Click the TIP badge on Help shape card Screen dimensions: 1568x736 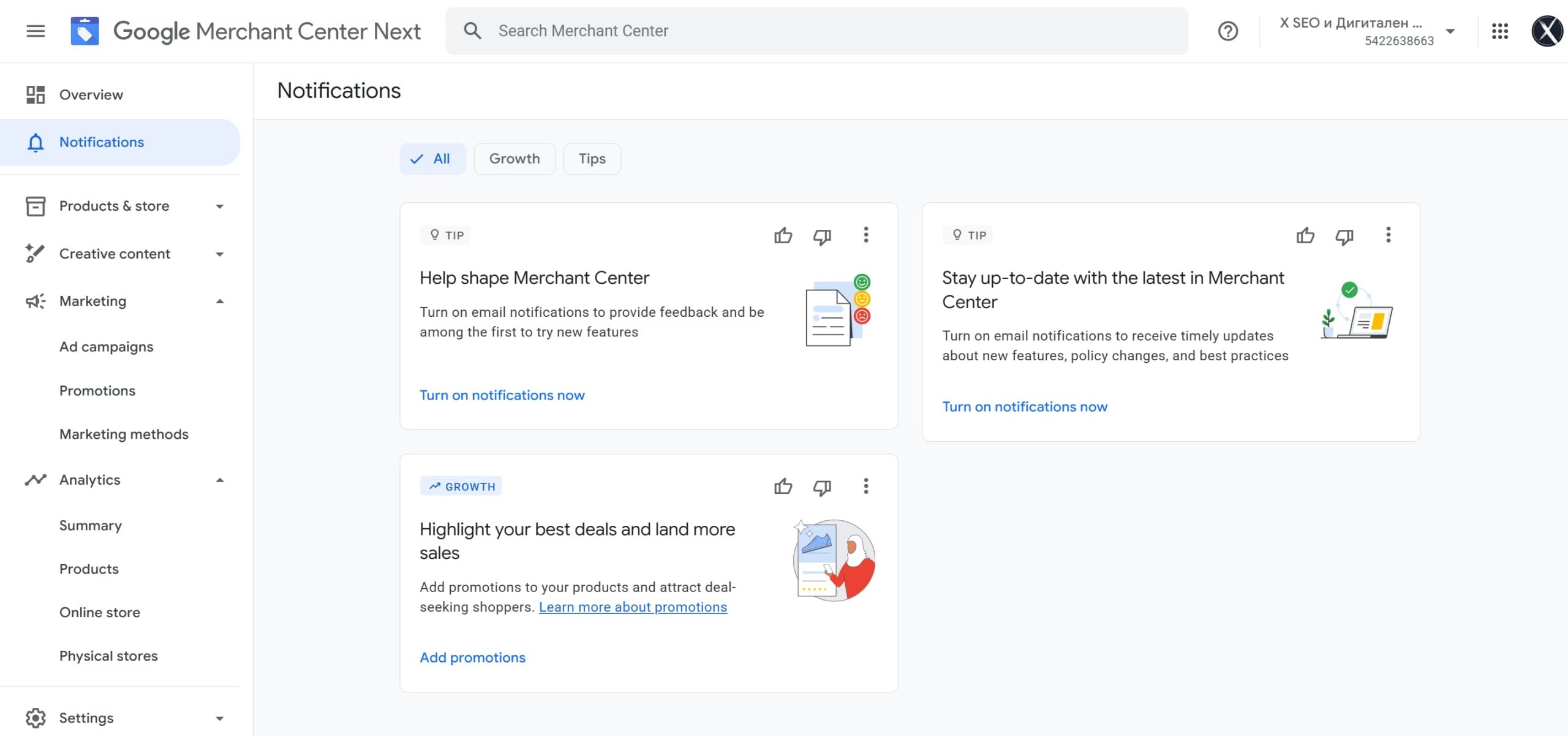pos(445,235)
